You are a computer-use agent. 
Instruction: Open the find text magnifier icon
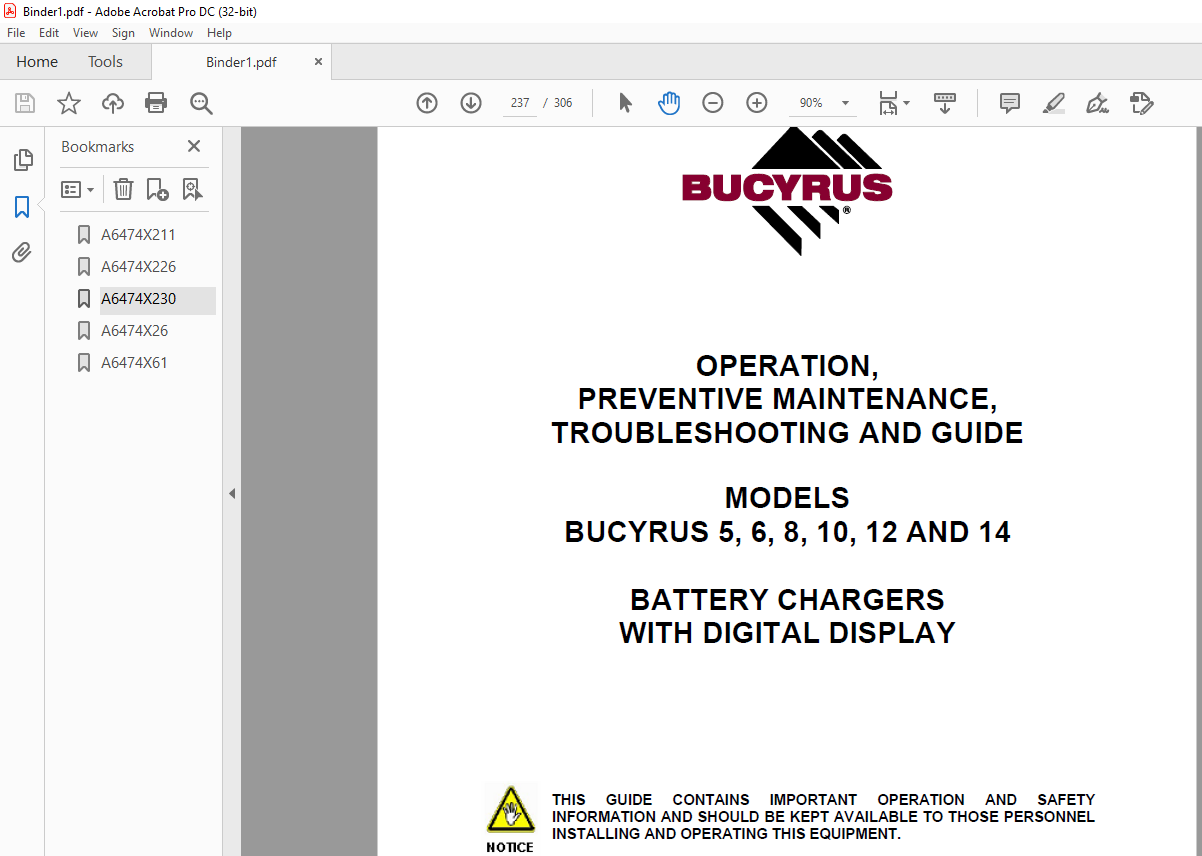coord(201,103)
